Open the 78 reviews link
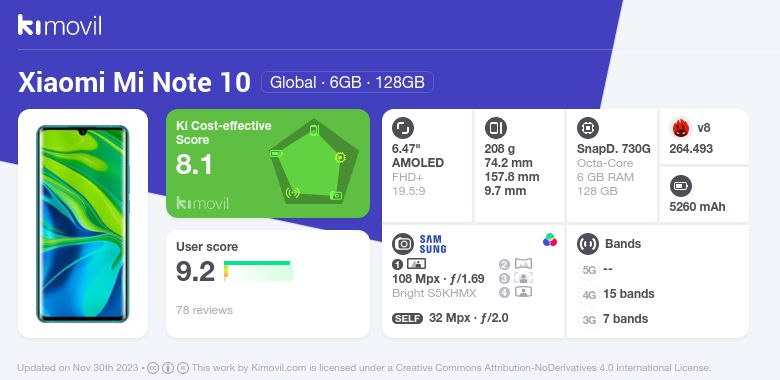780x380 pixels. pyautogui.click(x=204, y=310)
